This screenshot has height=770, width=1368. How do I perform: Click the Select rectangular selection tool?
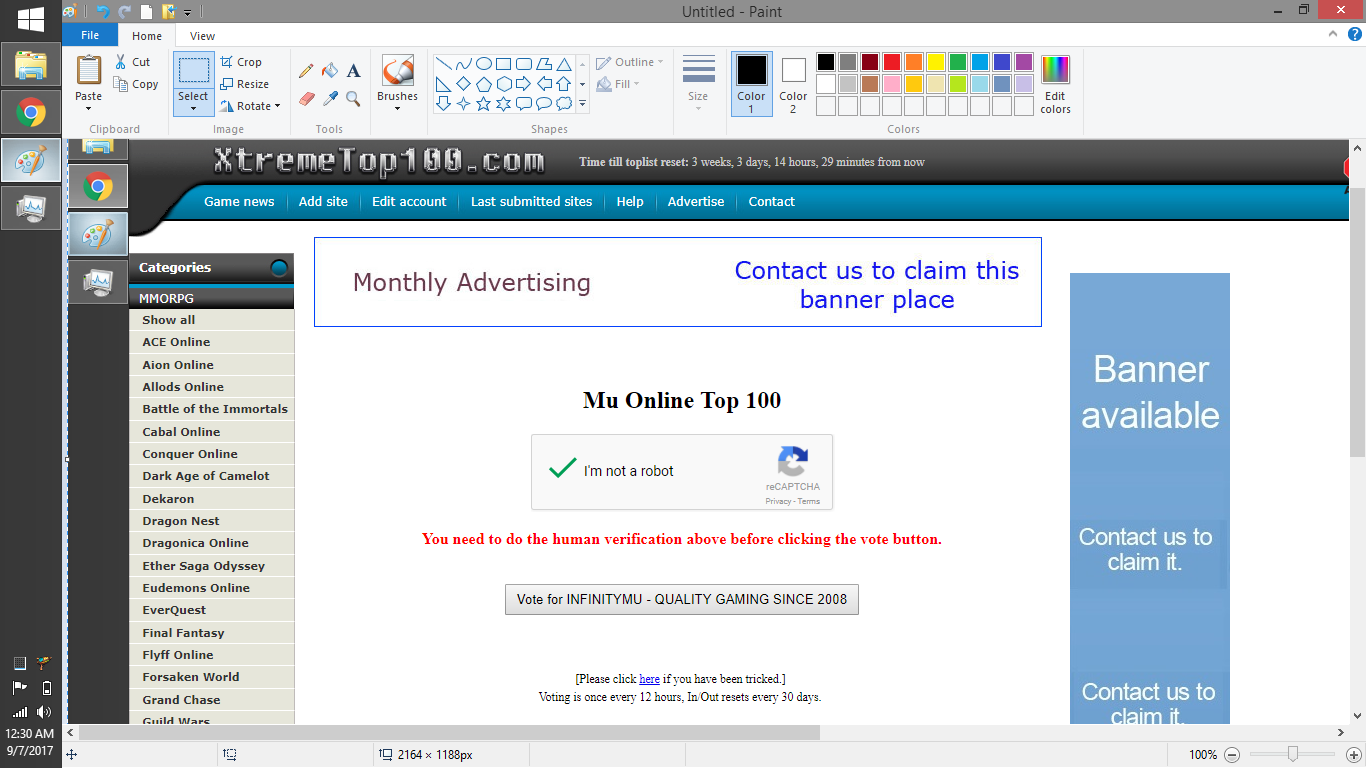(x=193, y=71)
